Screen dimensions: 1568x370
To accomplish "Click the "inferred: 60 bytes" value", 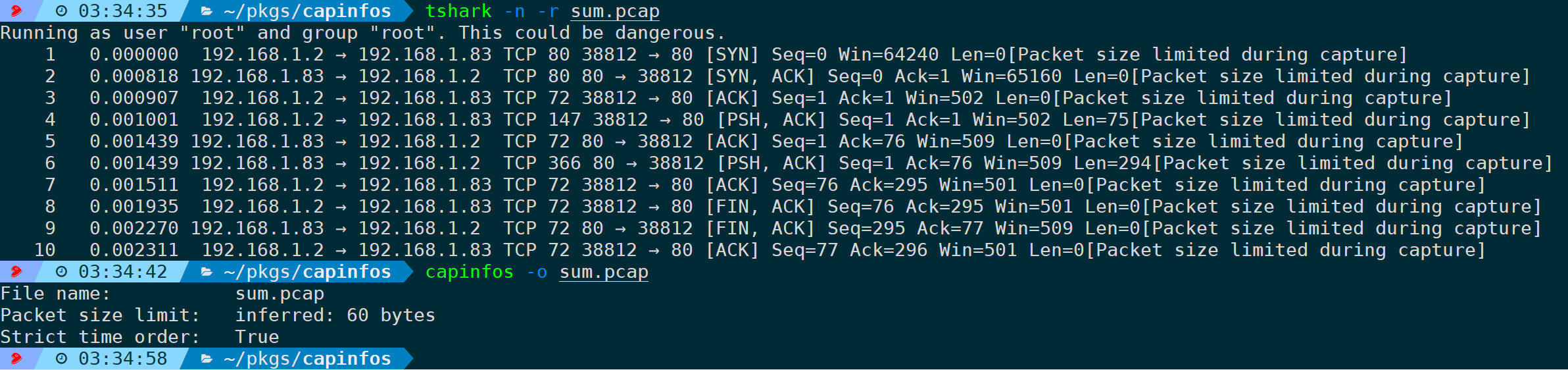I will point(335,315).
